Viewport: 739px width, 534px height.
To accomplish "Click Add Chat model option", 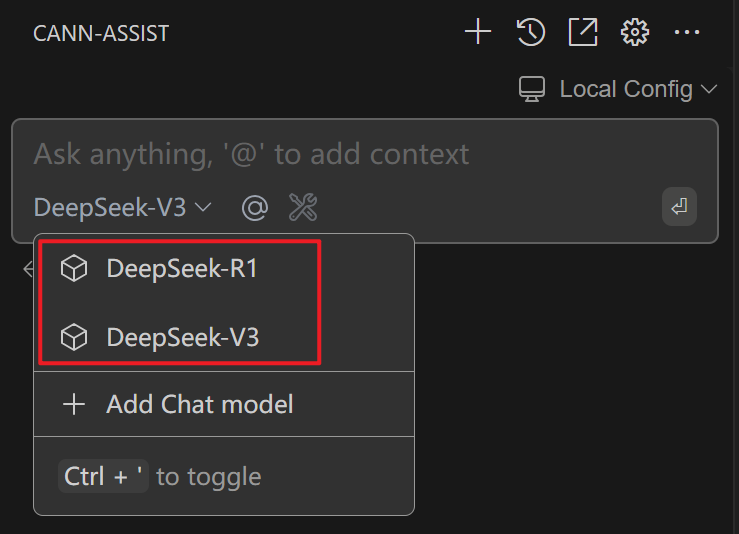I will (x=200, y=404).
